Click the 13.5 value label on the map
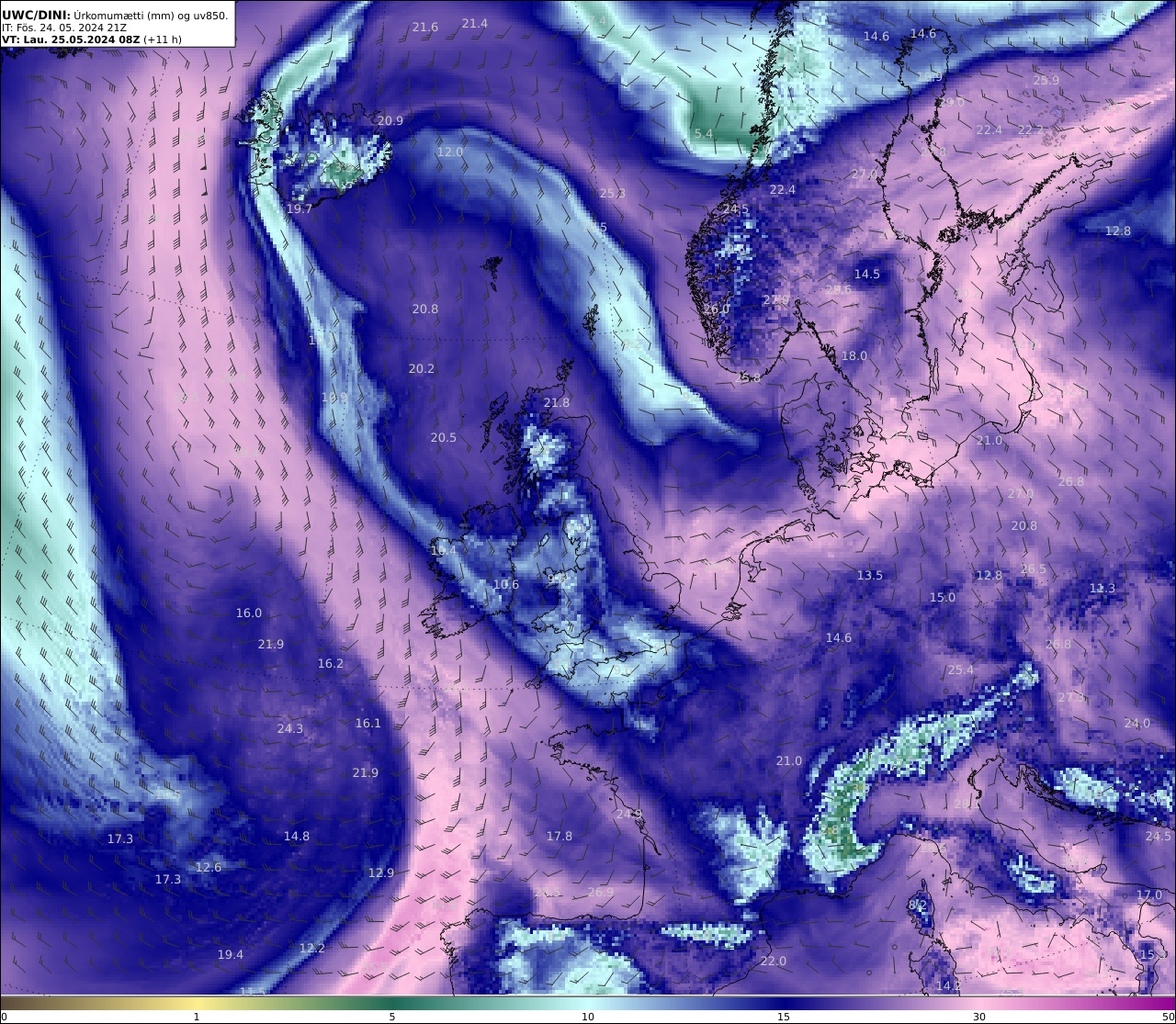 [x=870, y=576]
